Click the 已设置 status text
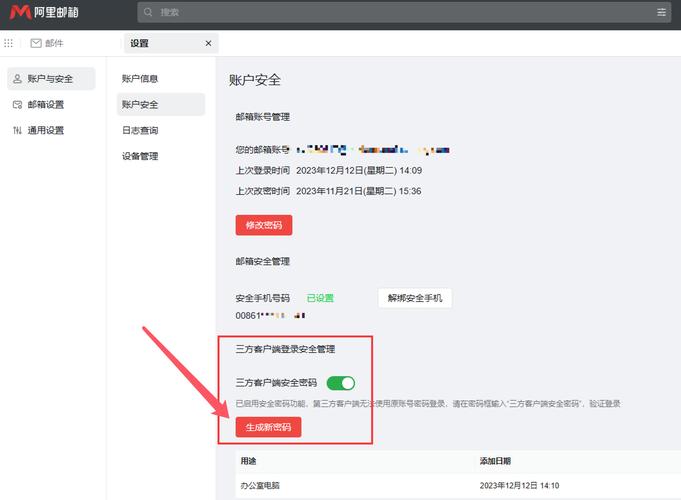Image resolution: width=681 pixels, height=500 pixels. 320,298
